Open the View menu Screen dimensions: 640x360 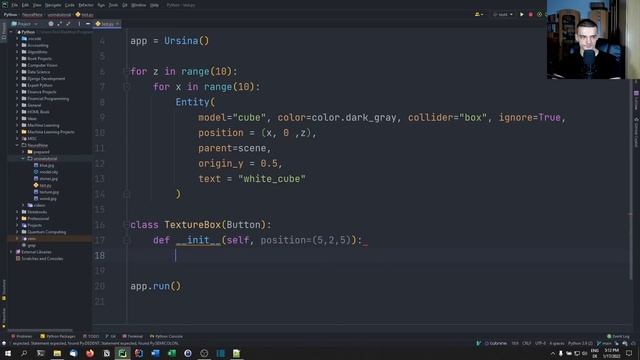point(37,5)
